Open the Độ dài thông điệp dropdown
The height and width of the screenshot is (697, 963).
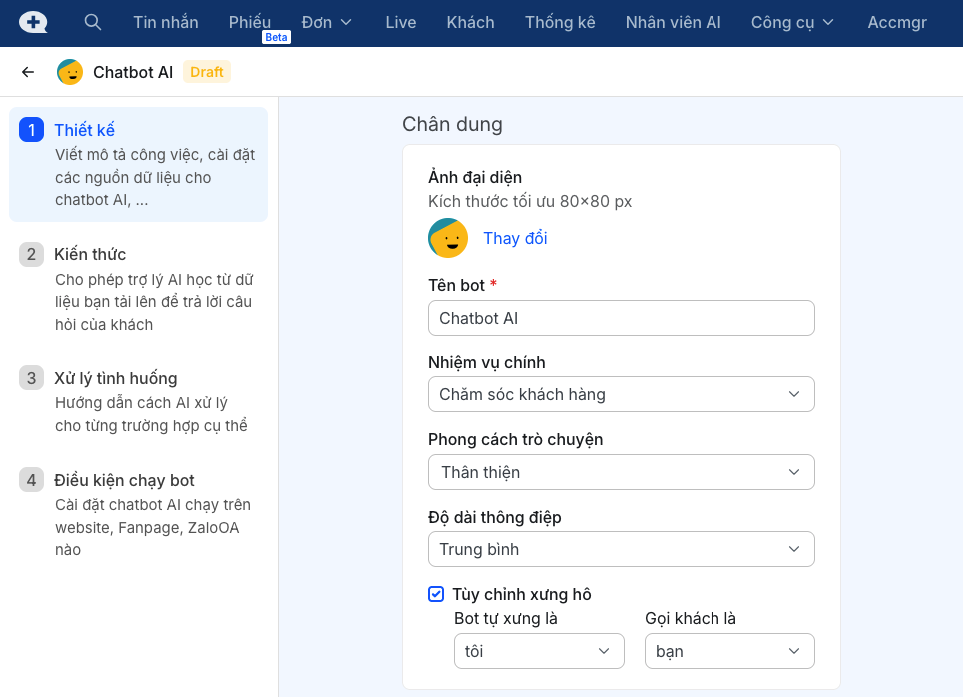click(620, 549)
